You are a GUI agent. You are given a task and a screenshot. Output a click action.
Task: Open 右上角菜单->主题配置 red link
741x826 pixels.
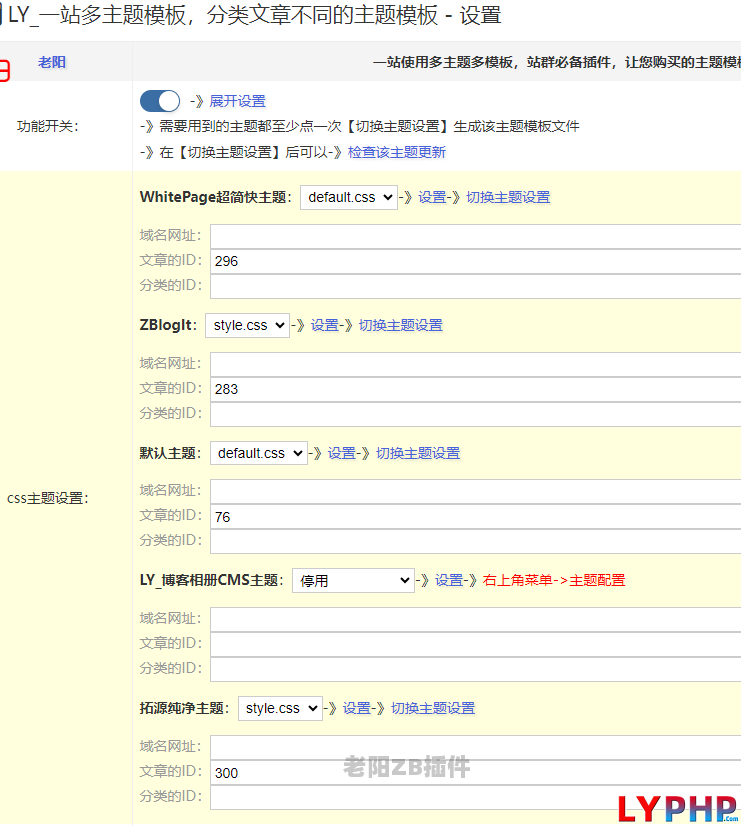click(x=554, y=580)
